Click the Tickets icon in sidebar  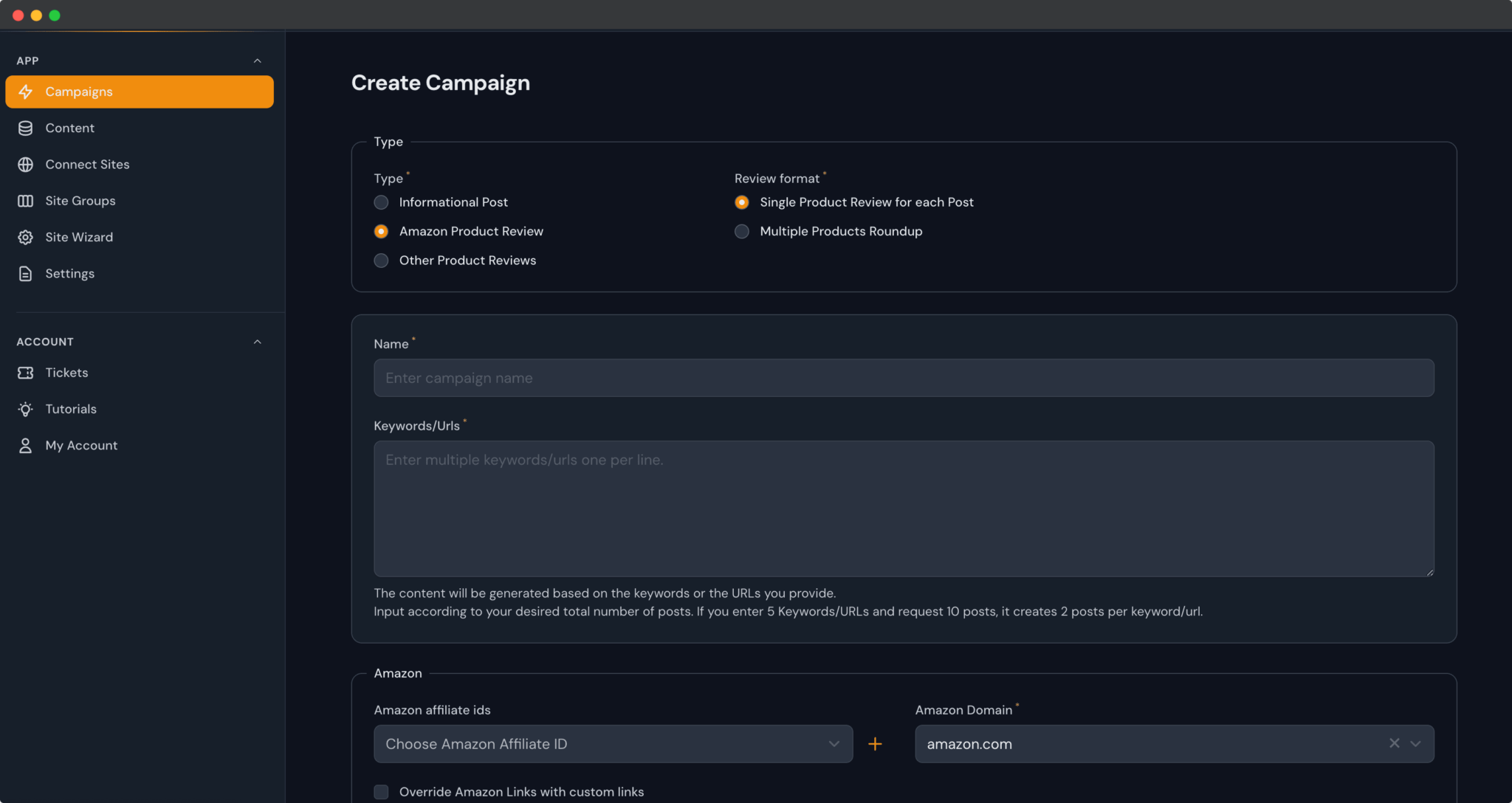click(x=26, y=373)
